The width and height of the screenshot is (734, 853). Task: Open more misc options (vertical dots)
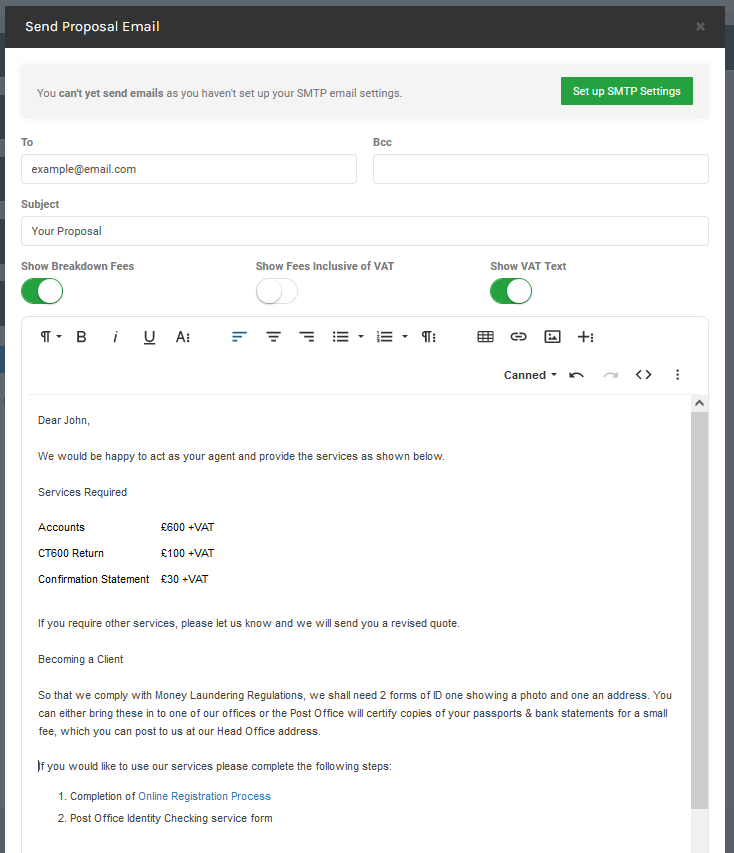[x=677, y=375]
